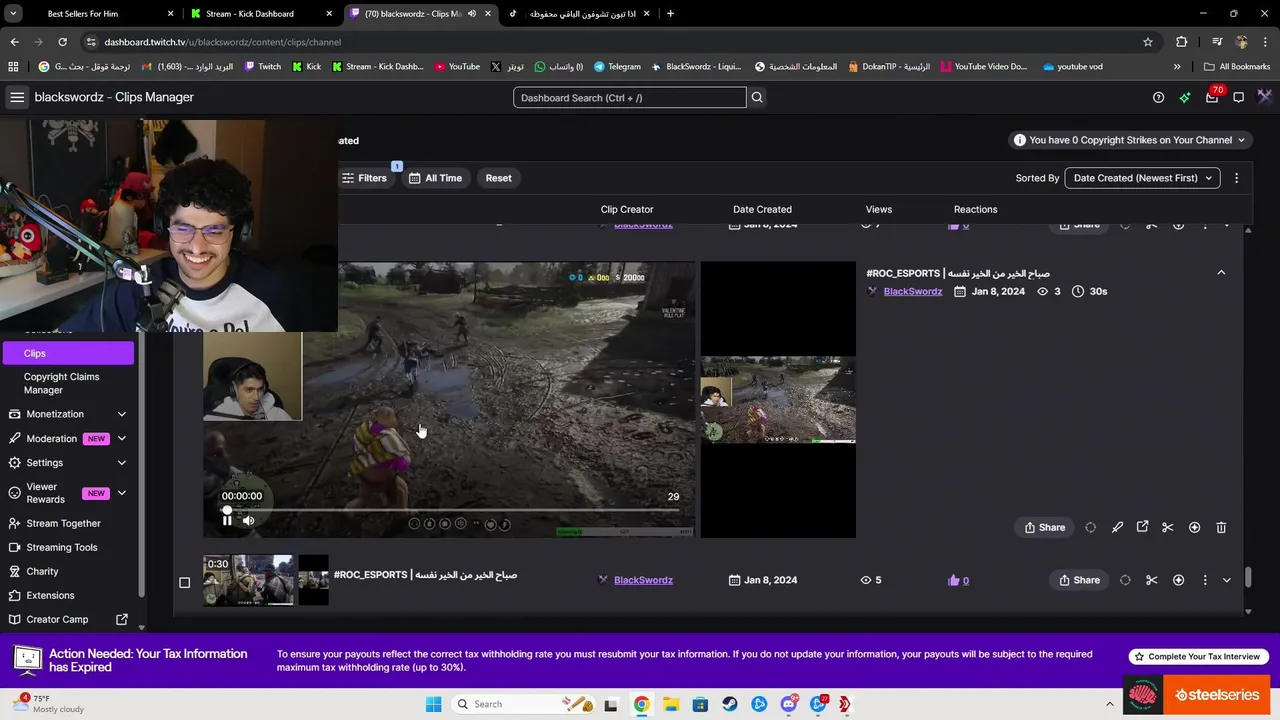The height and width of the screenshot is (720, 1280).
Task: Open the profile avatar menu
Action: pos(1265,97)
